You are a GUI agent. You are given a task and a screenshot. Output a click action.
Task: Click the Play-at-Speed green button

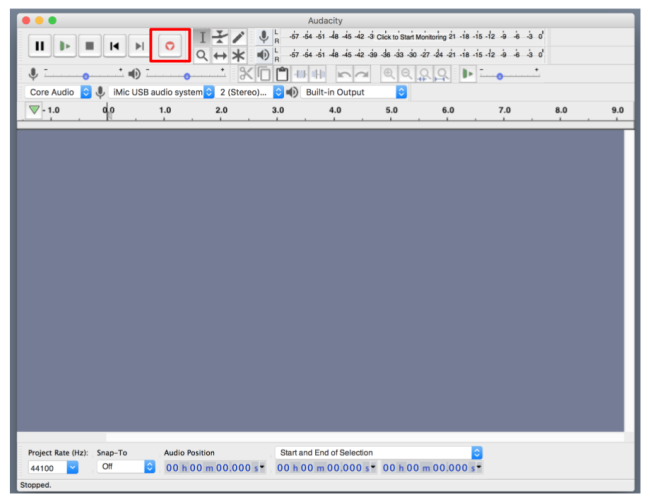[468, 74]
